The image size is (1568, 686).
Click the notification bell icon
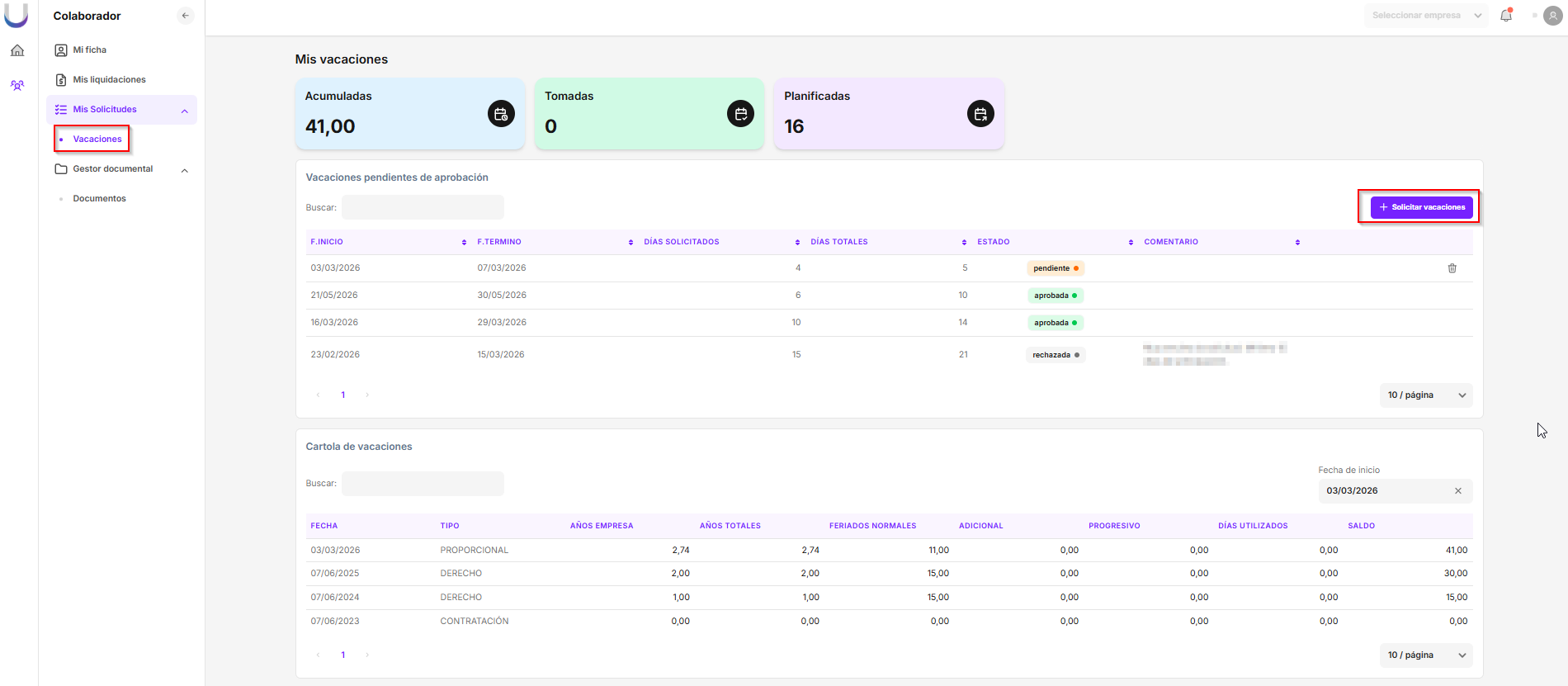[x=1506, y=16]
